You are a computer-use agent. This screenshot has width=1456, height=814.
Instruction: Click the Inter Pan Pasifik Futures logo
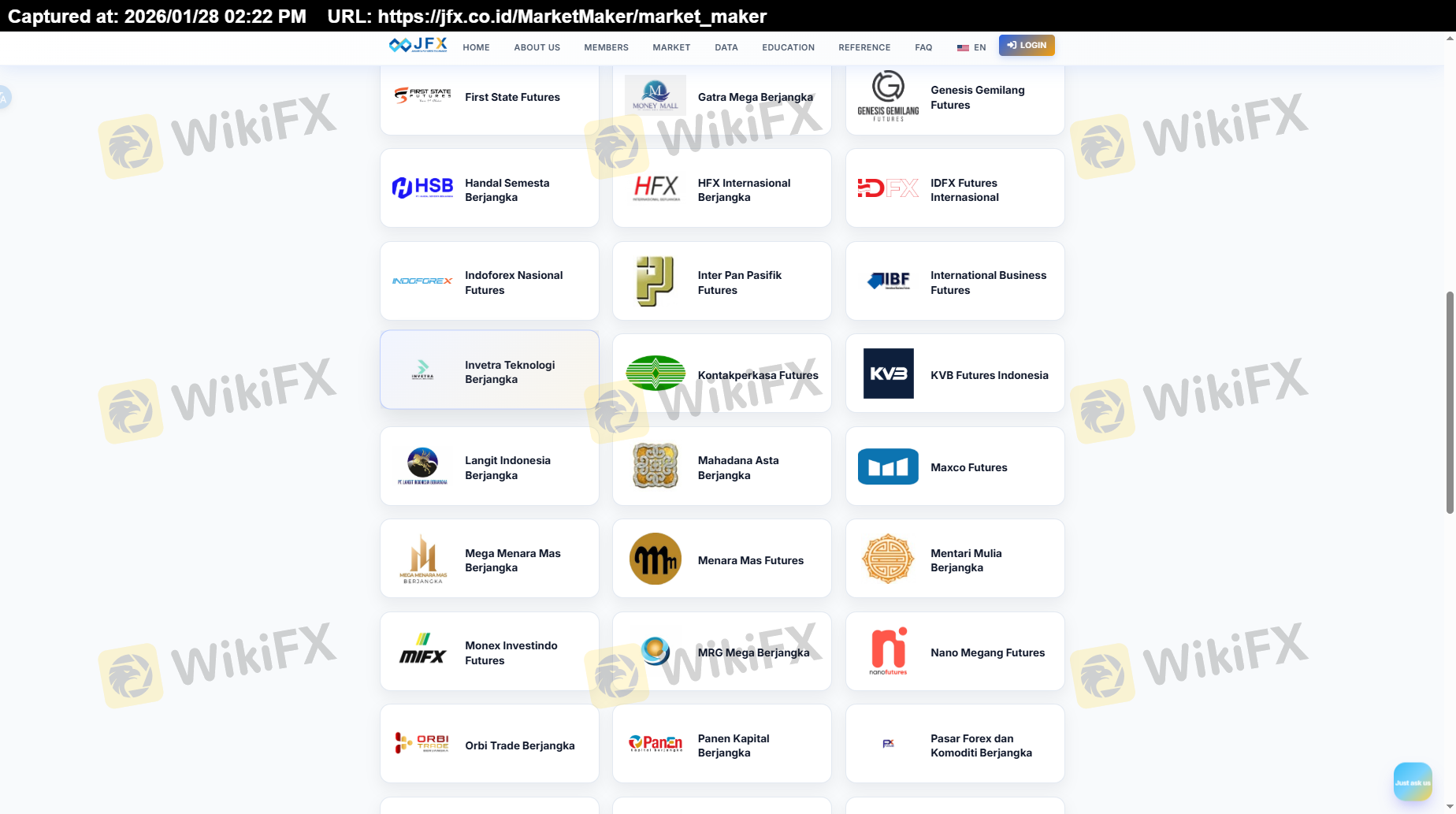[x=655, y=281]
